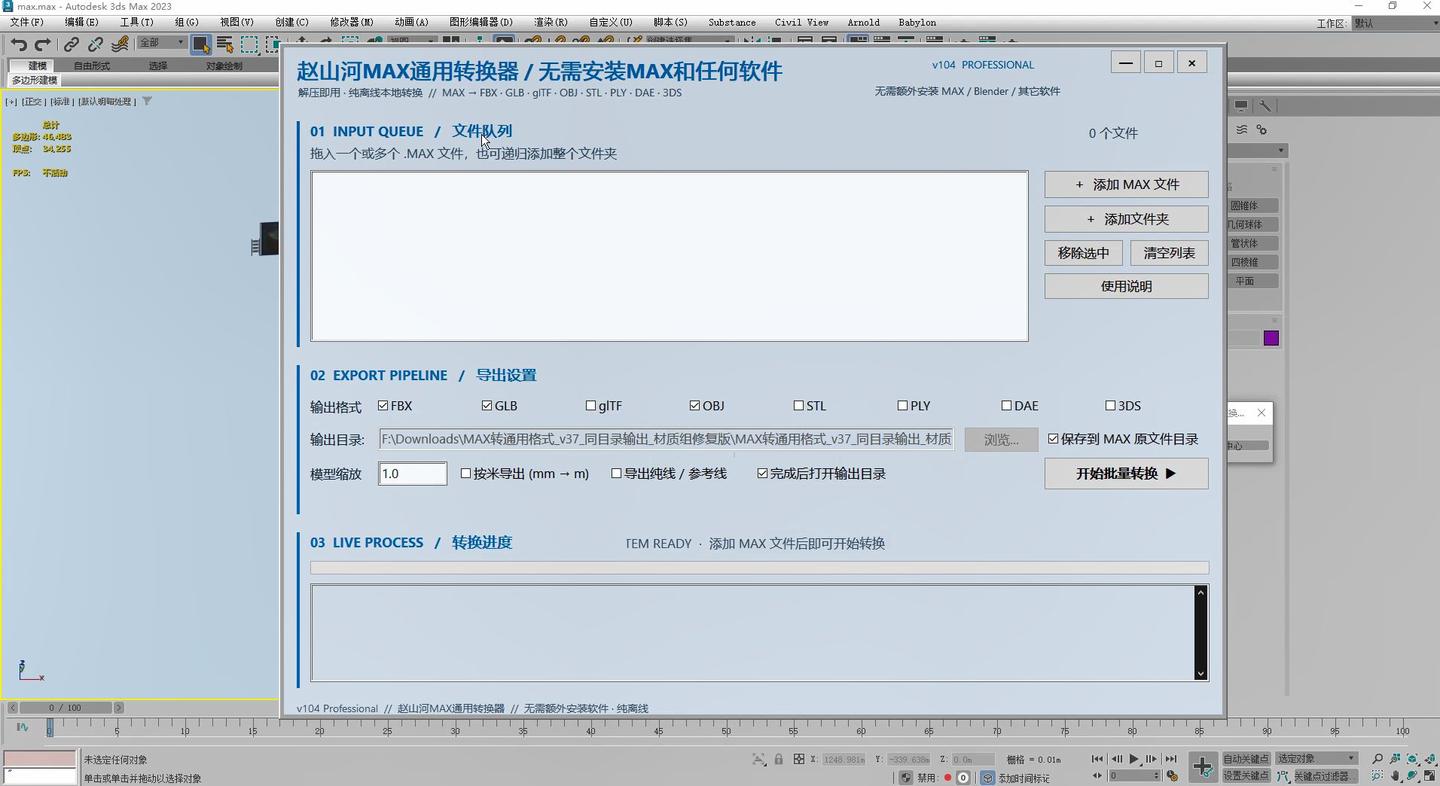Jump to timeline start frame
The width and height of the screenshot is (1440, 786).
(x=1097, y=760)
